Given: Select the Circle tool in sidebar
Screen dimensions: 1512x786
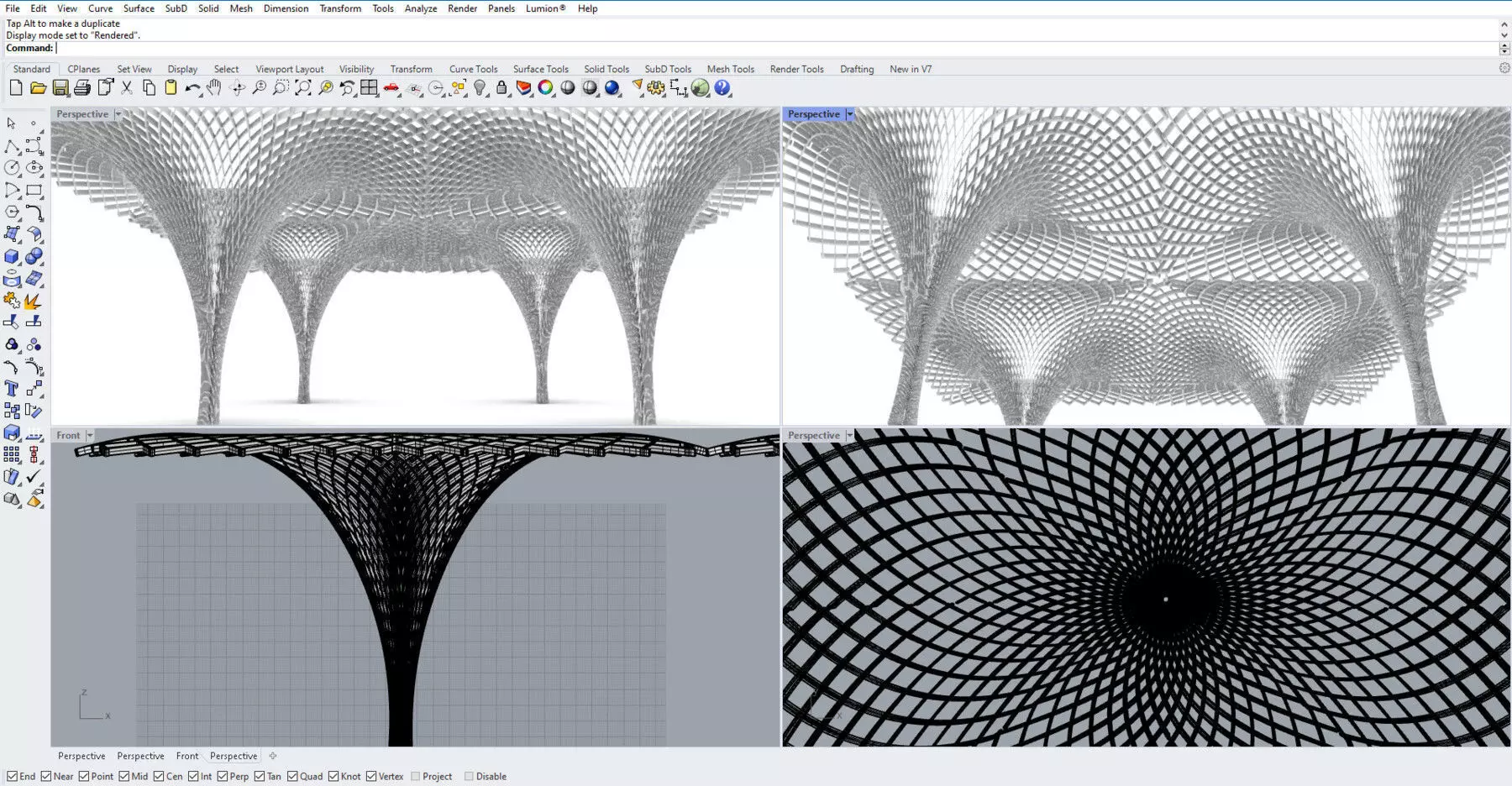Looking at the screenshot, I should point(12,169).
